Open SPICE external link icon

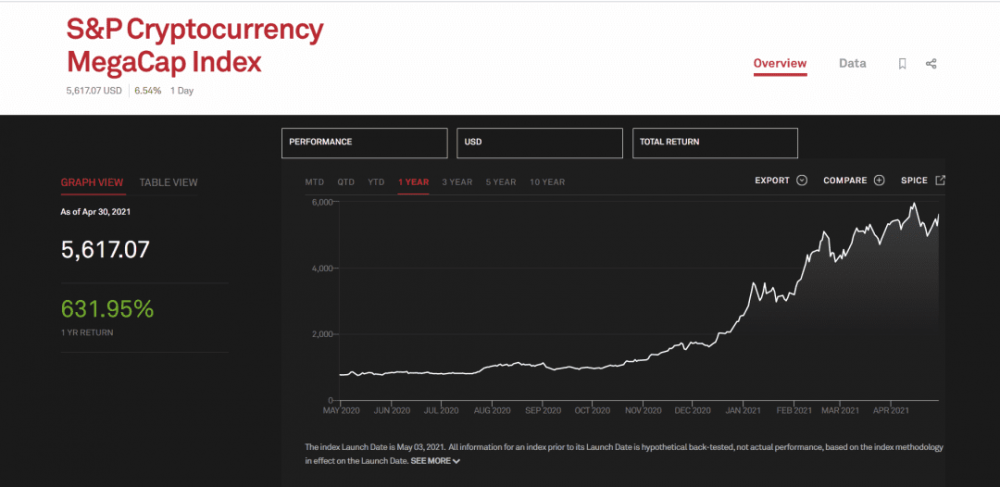tap(940, 181)
